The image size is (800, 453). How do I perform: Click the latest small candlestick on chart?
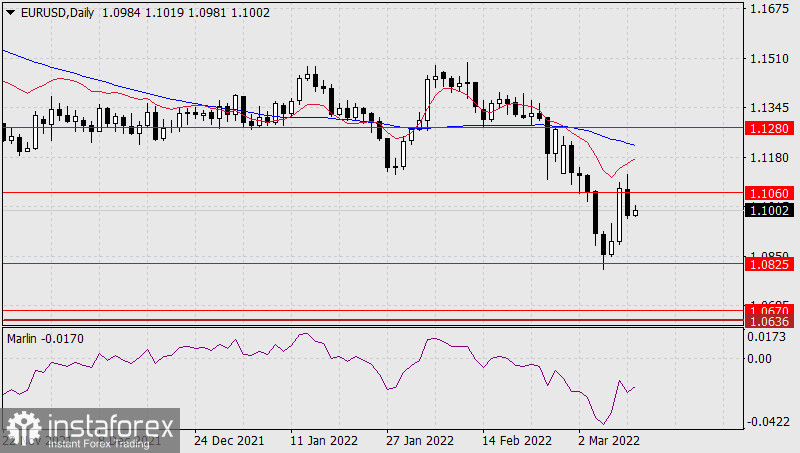tap(635, 211)
